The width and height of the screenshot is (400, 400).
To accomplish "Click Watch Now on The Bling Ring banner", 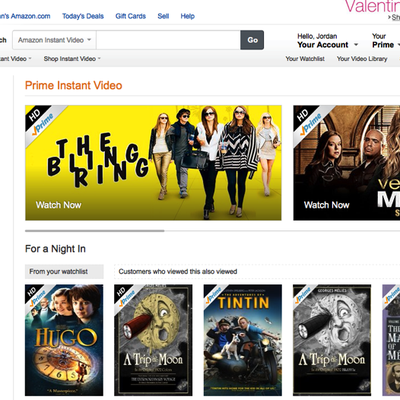I will 59,205.
